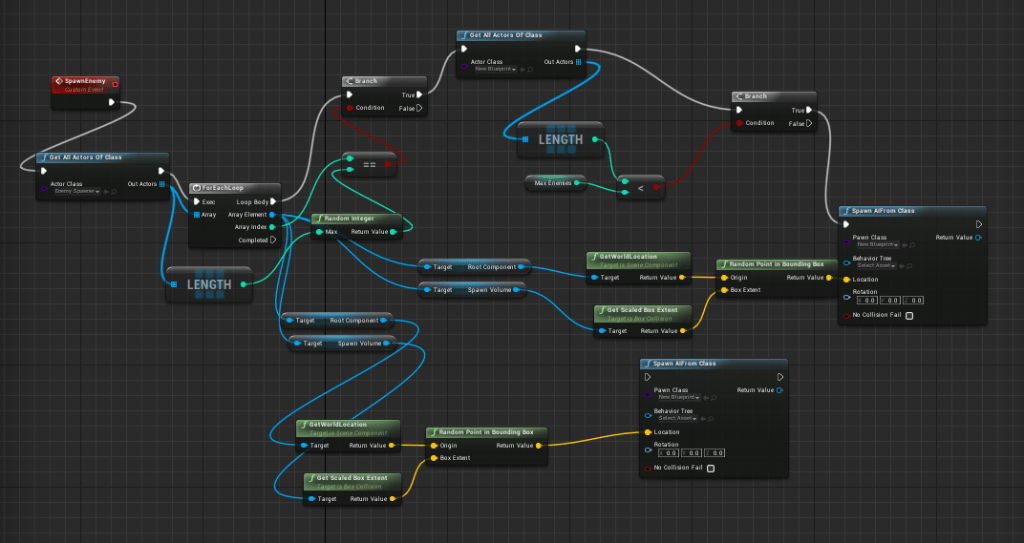Image resolution: width=1024 pixels, height=543 pixels.
Task: Click Rotation X field on exec-unconnected Spawn AI node
Action: coord(668,452)
